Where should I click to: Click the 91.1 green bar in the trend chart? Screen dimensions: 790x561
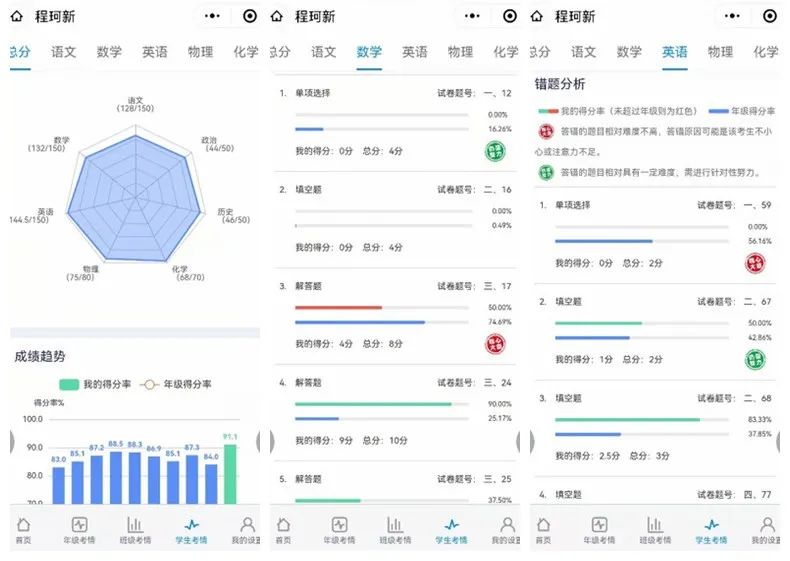[230, 474]
